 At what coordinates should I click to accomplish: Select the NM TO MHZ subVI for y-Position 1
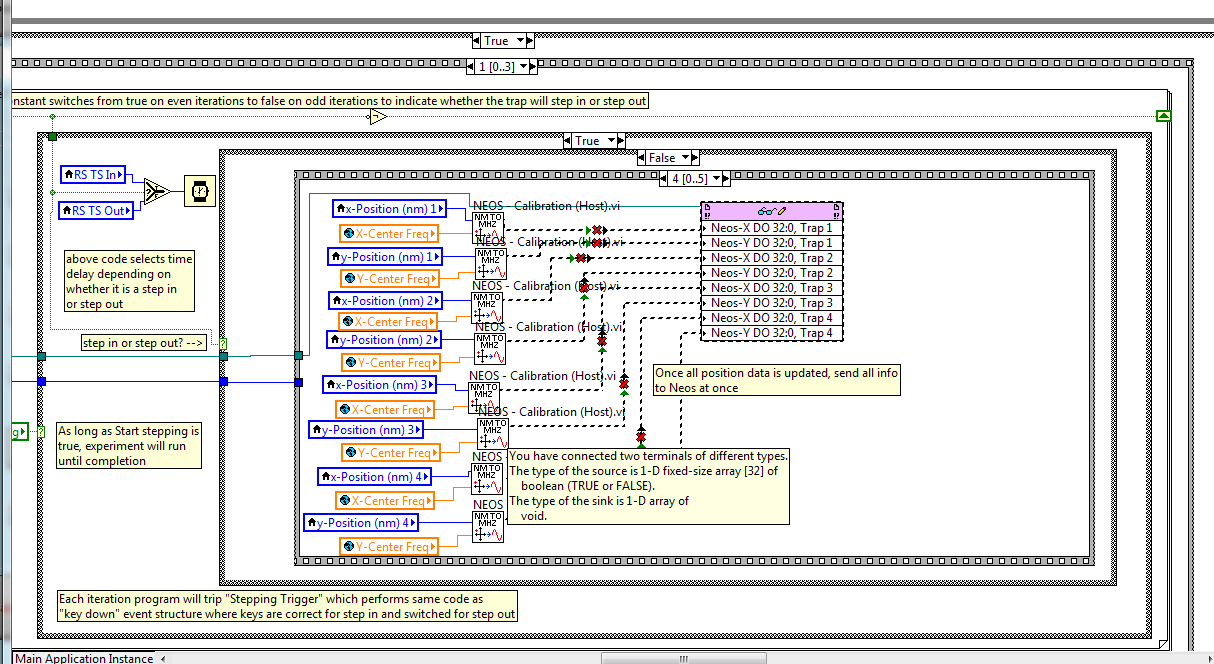(x=490, y=262)
